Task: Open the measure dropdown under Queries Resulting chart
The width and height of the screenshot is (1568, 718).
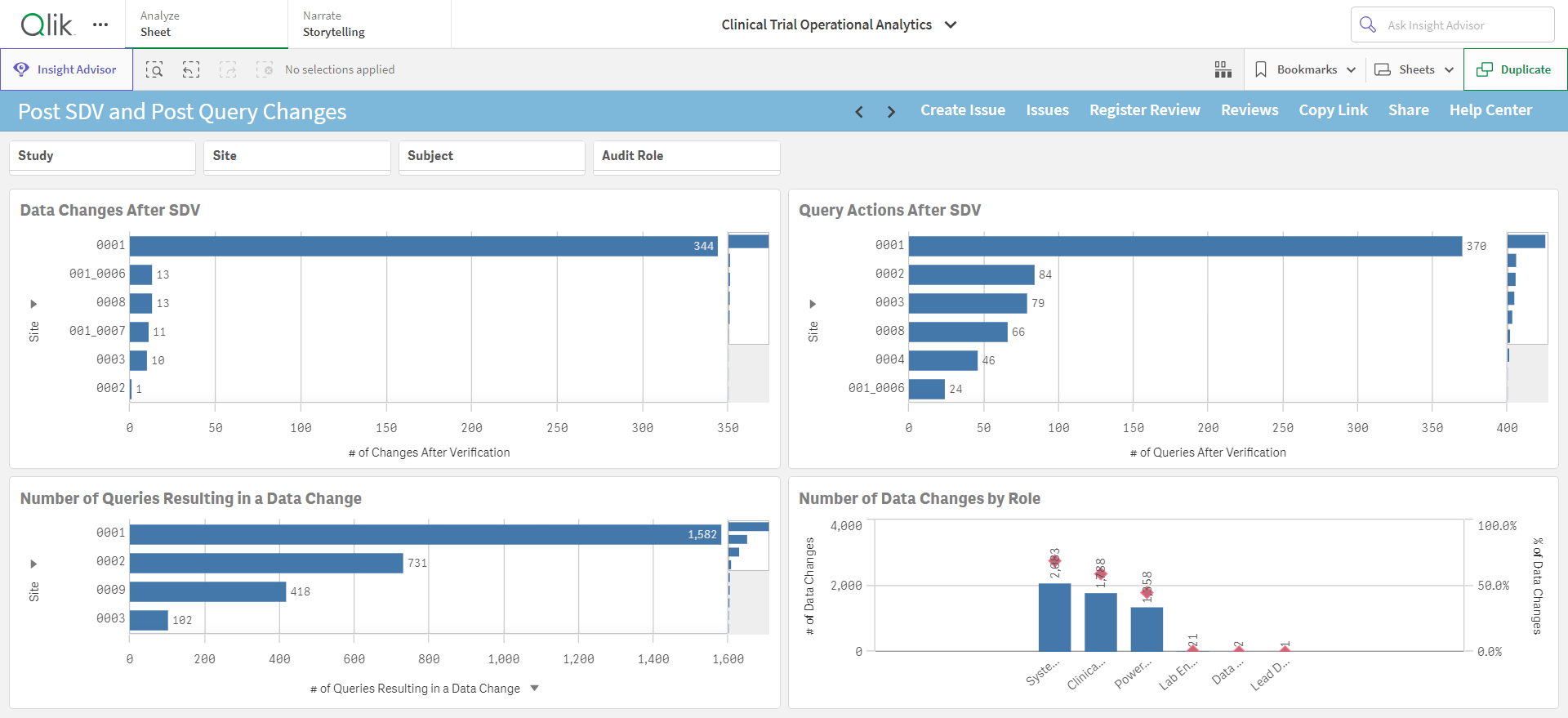Action: click(535, 688)
